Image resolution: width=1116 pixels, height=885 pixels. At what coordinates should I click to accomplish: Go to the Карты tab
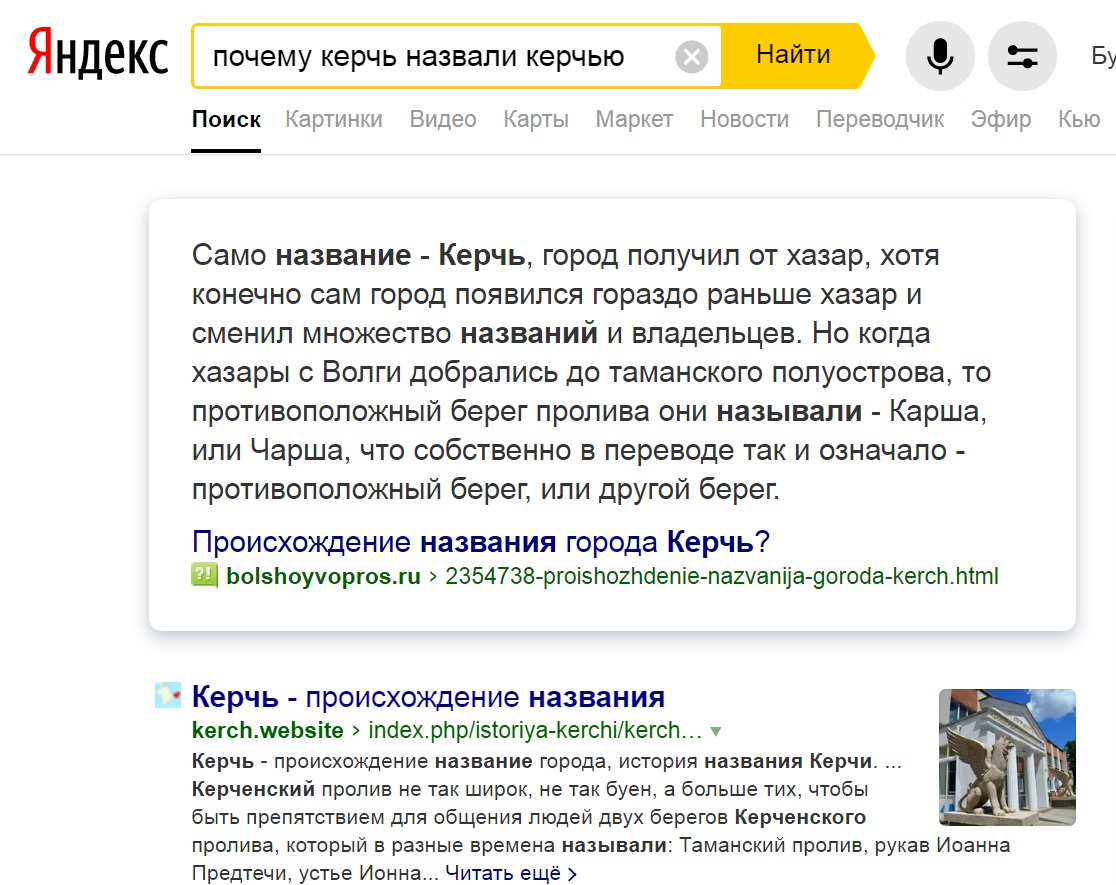point(536,119)
